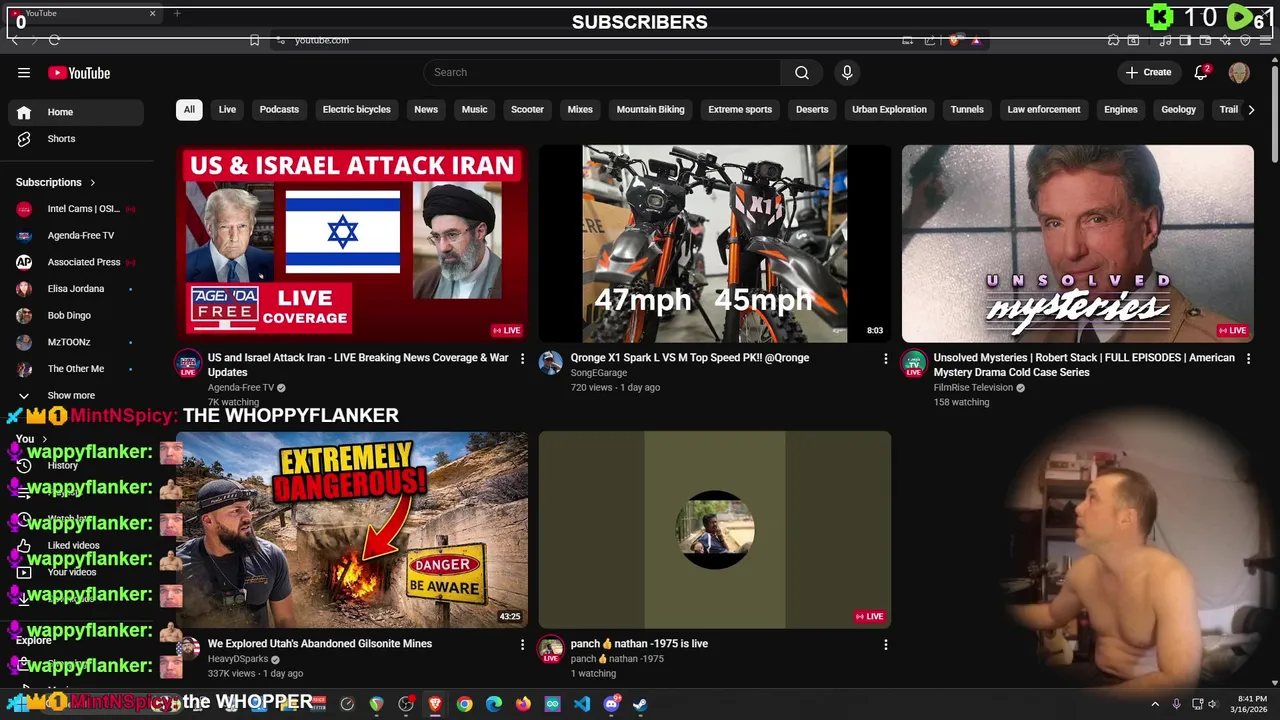Open Agenda-Free TV channel avatar under video
Image resolution: width=1280 pixels, height=720 pixels.
188,363
